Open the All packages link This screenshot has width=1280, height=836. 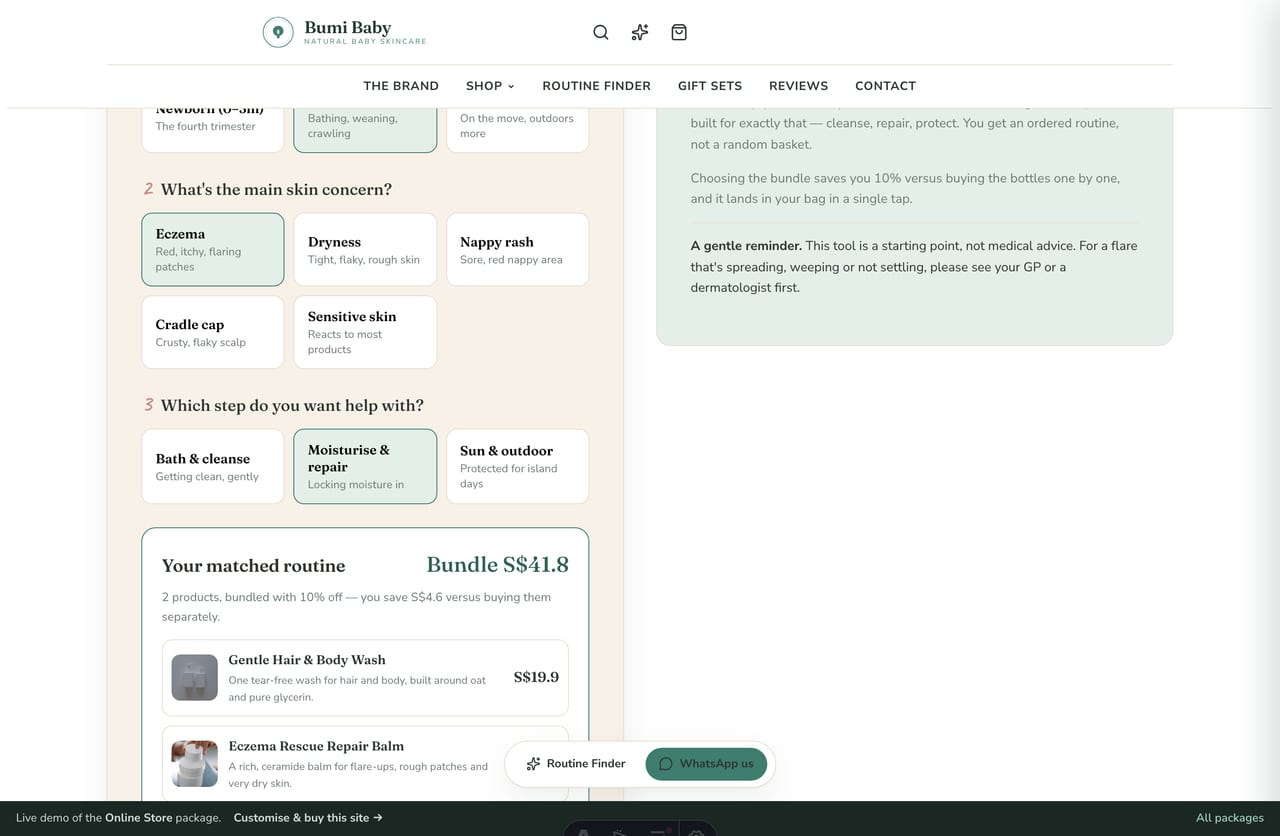click(1230, 818)
